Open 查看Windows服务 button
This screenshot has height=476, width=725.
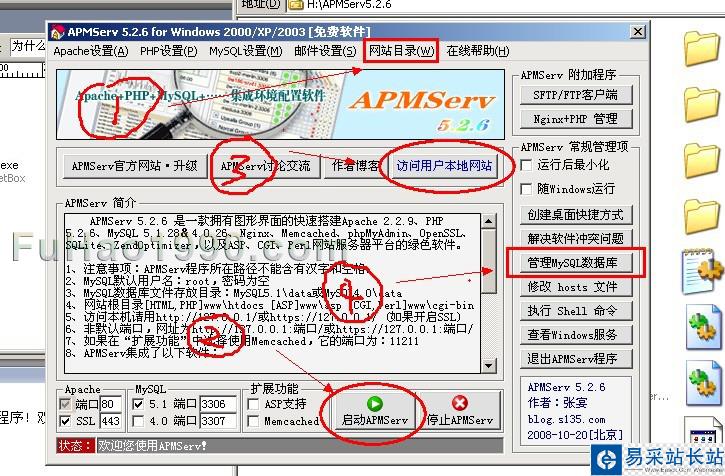pyautogui.click(x=576, y=334)
